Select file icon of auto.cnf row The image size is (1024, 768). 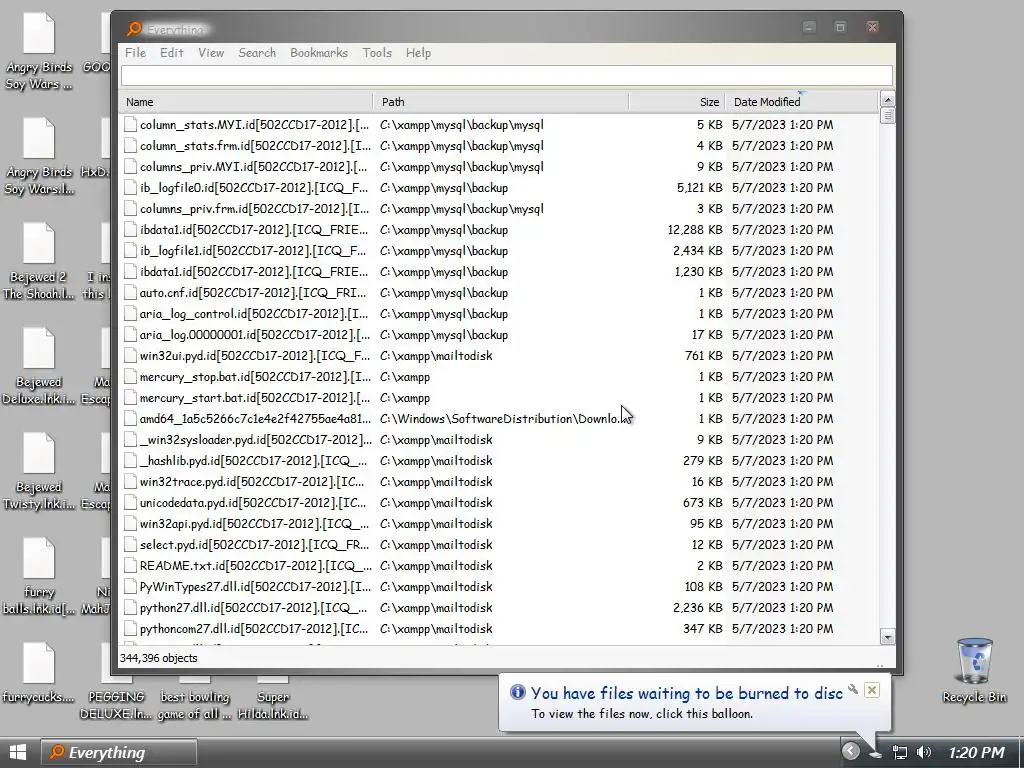pos(130,293)
